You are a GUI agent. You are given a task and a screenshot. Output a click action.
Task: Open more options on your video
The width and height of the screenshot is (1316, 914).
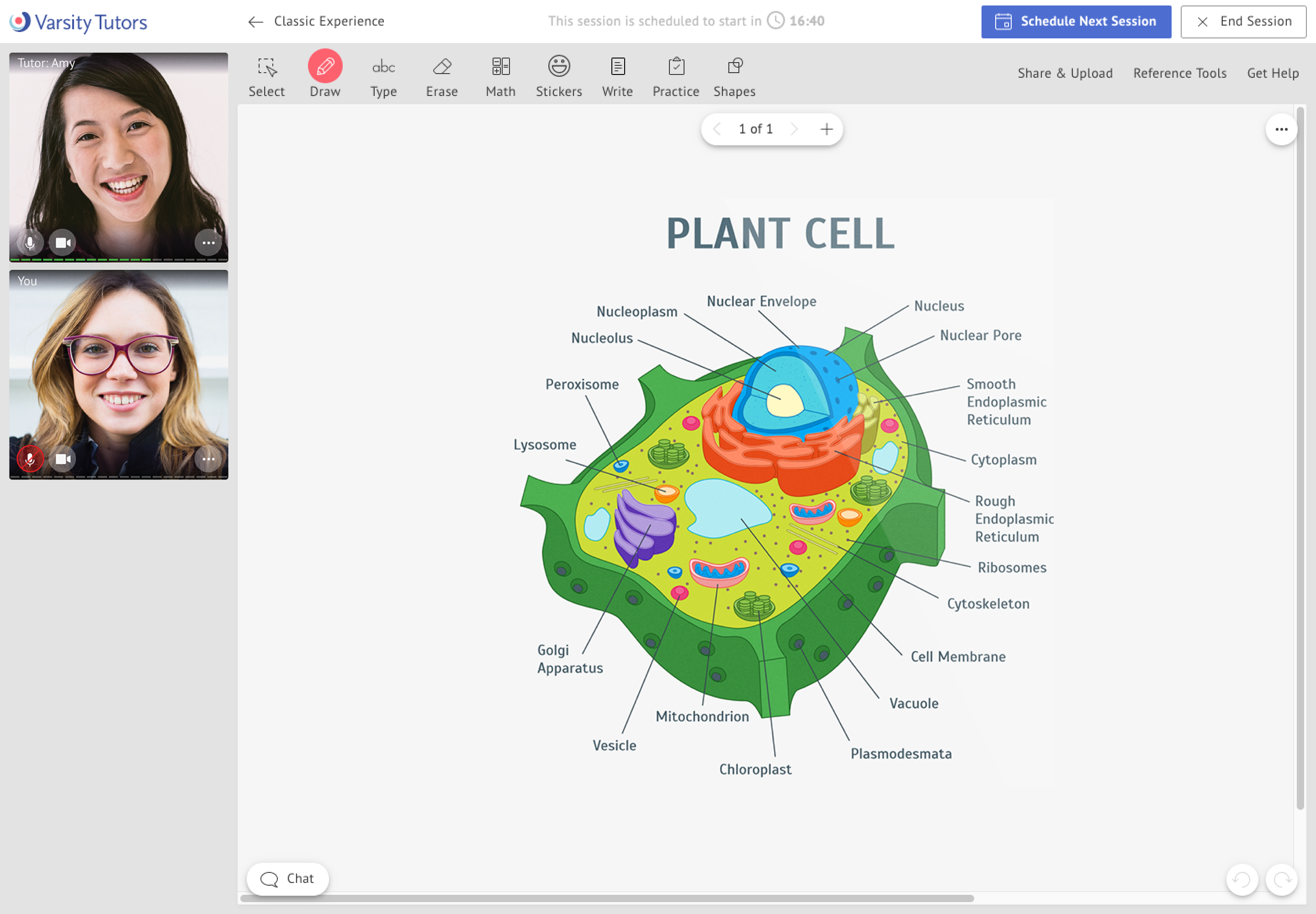click(208, 459)
